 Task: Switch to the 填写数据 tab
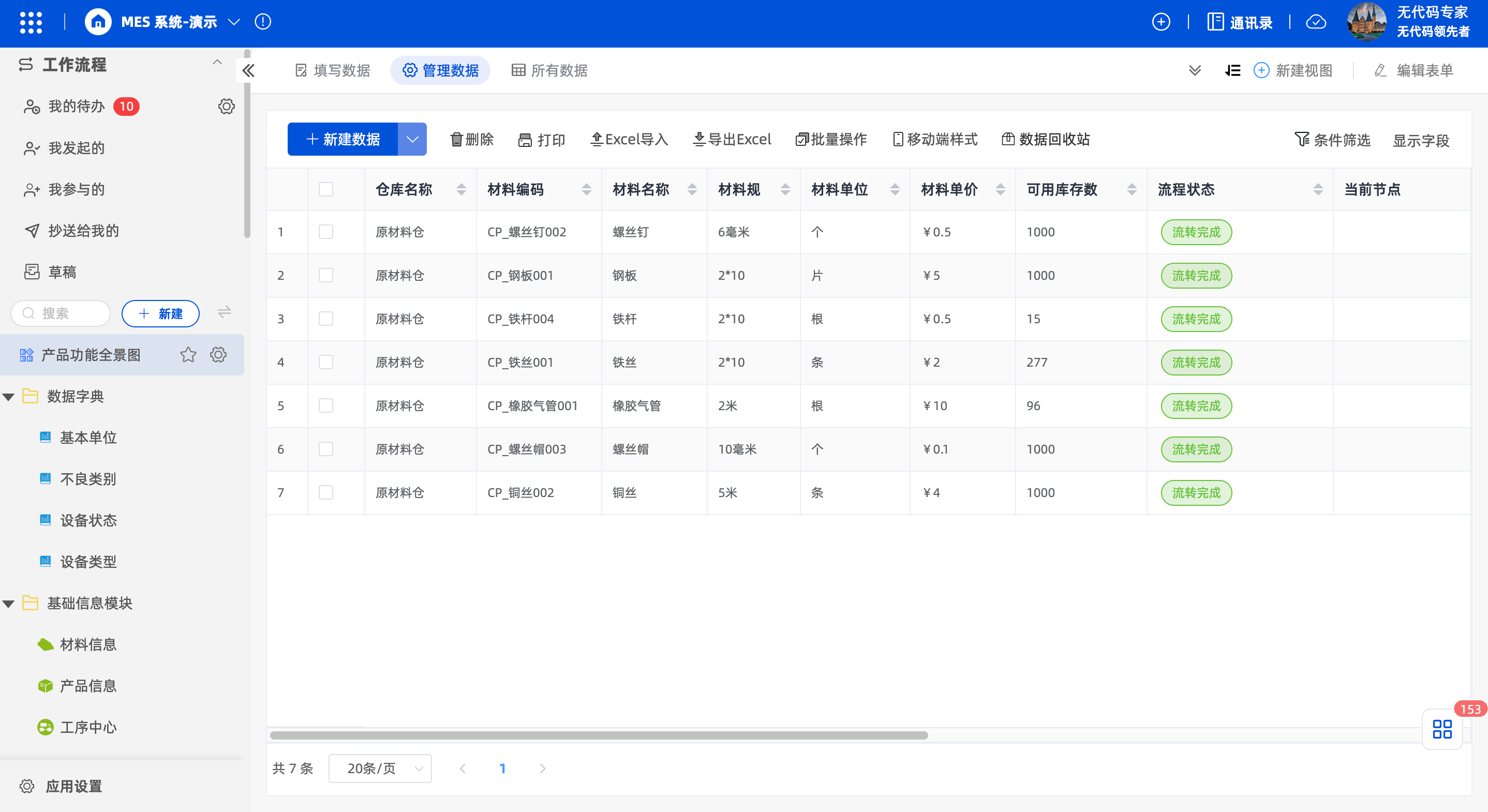pyautogui.click(x=332, y=70)
